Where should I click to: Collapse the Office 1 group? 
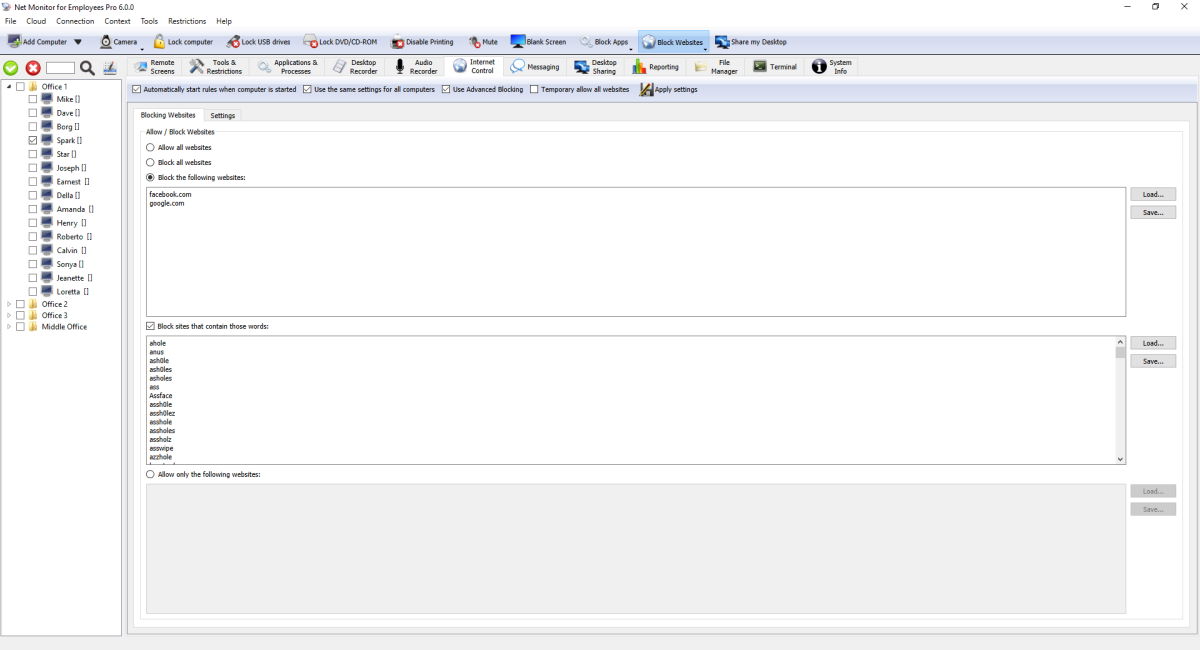[x=8, y=86]
